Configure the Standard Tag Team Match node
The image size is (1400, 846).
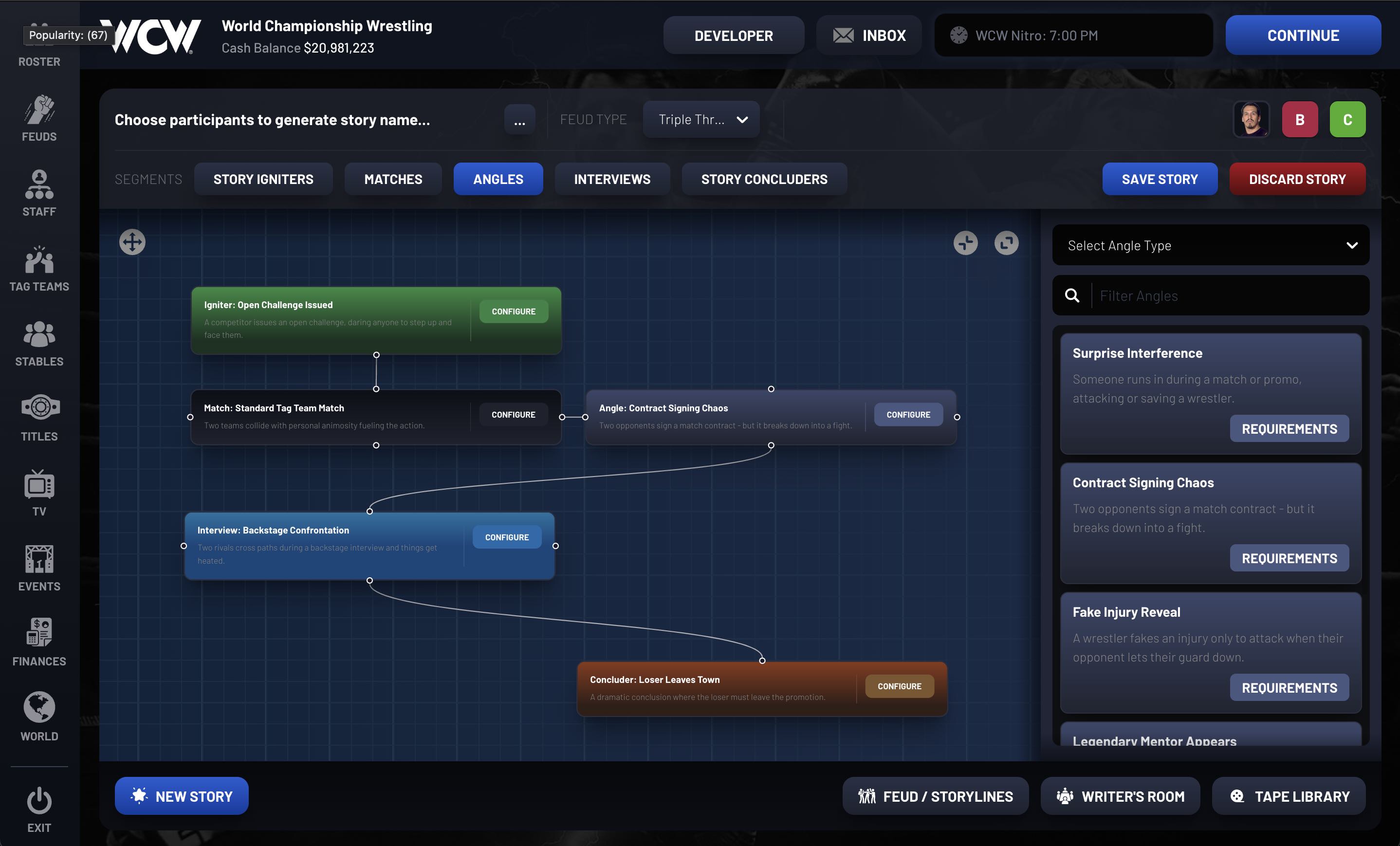[x=514, y=415]
